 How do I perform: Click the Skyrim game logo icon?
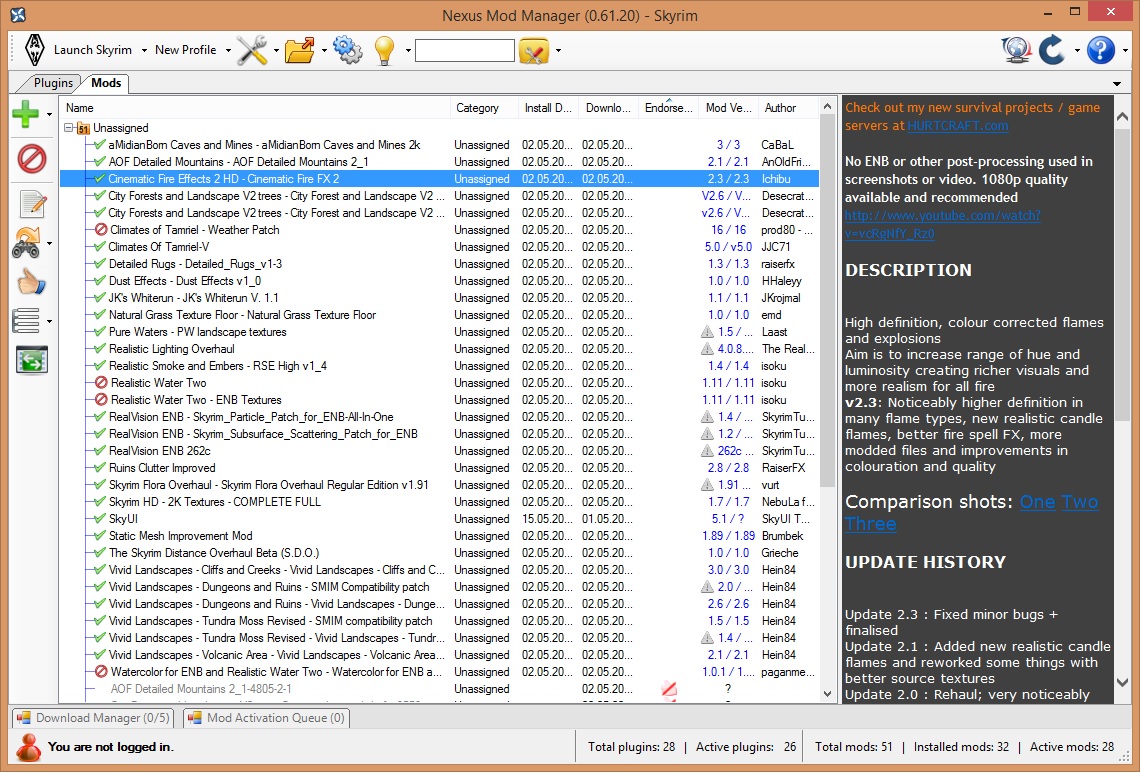[34, 50]
